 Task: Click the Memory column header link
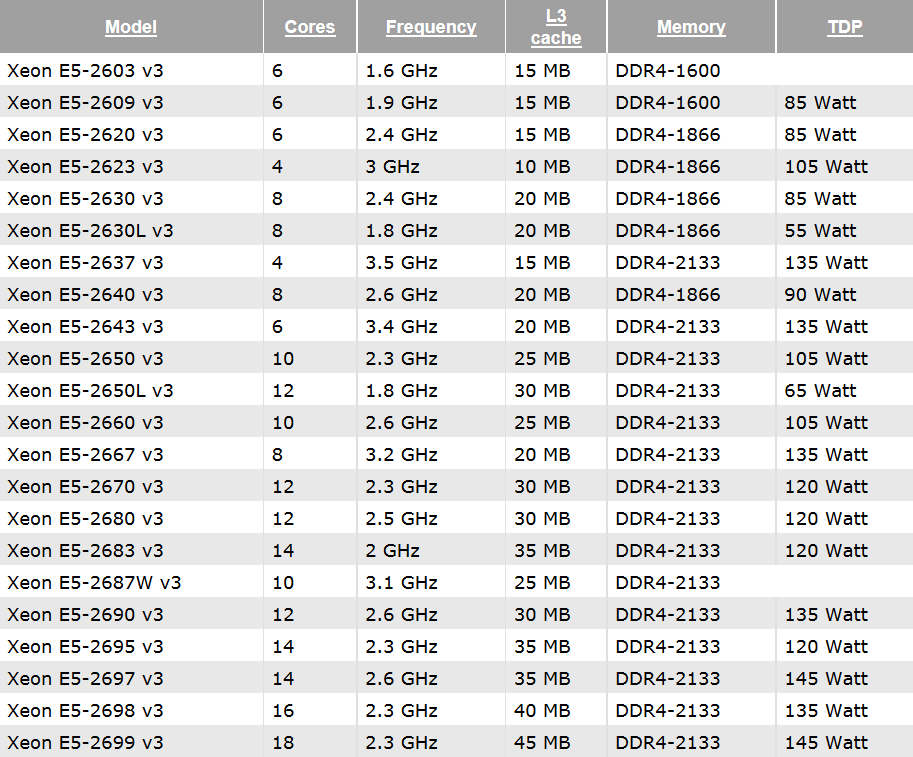[691, 27]
